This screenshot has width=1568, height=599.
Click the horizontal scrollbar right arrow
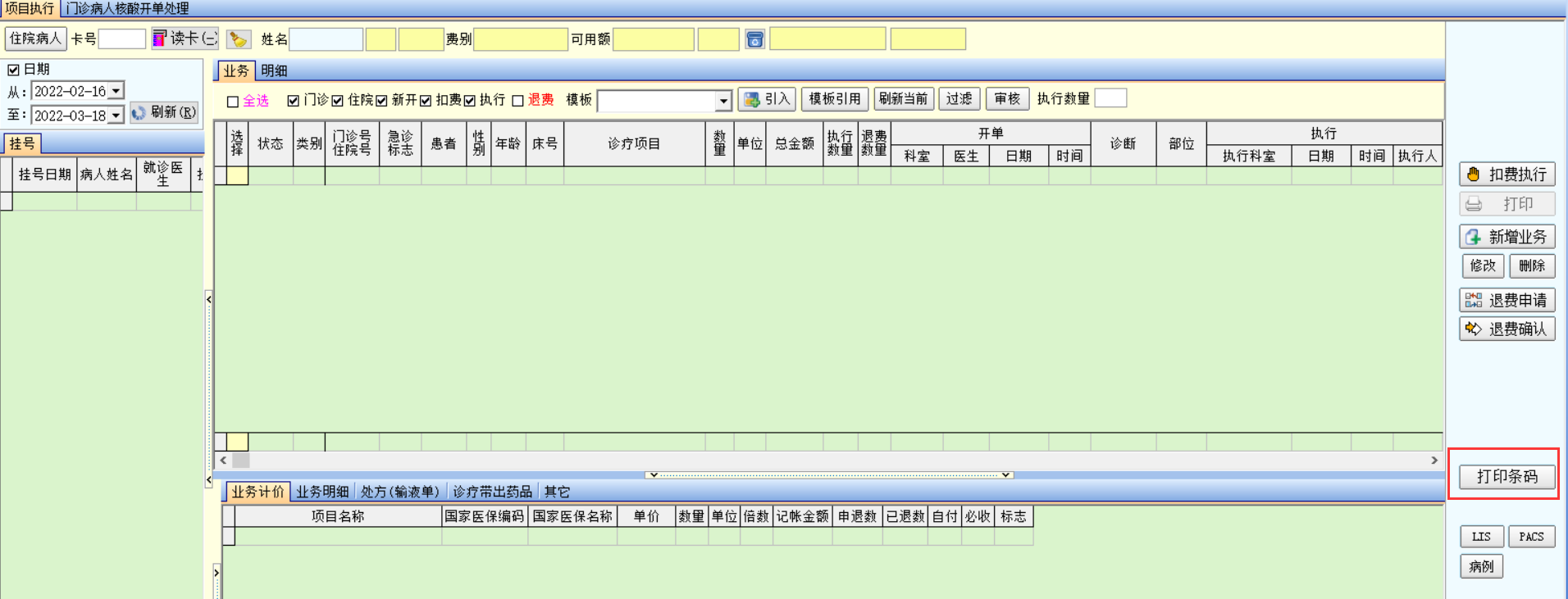[1434, 461]
